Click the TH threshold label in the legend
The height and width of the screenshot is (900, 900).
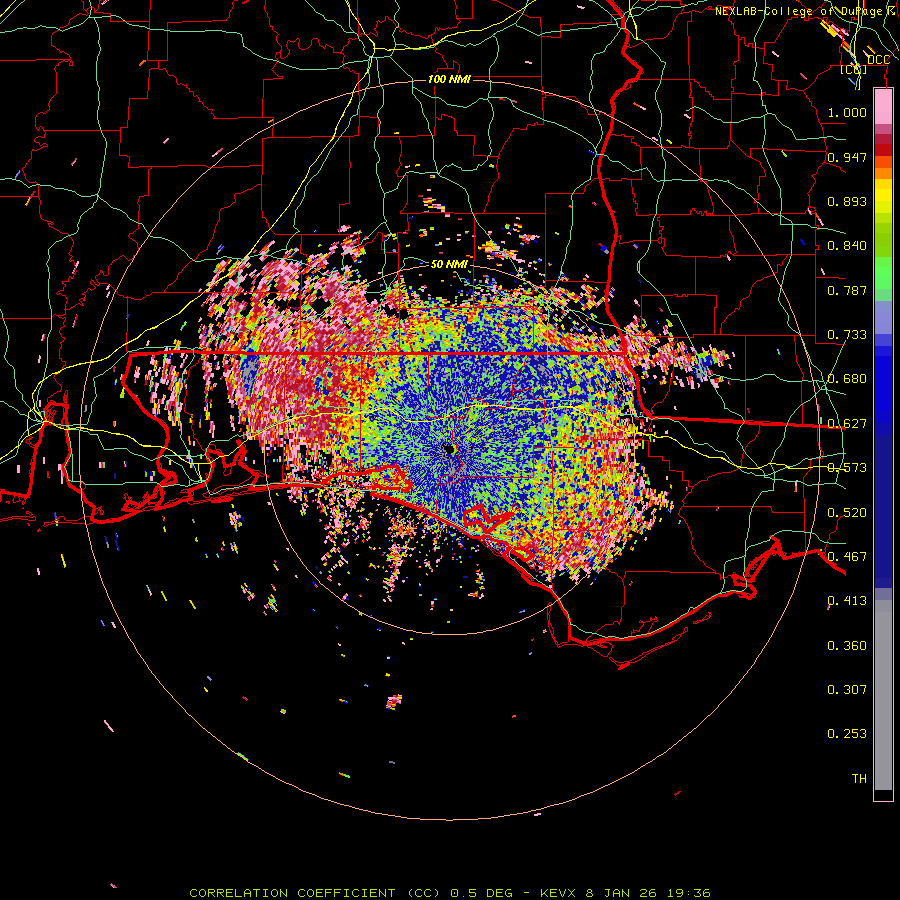pyautogui.click(x=859, y=779)
